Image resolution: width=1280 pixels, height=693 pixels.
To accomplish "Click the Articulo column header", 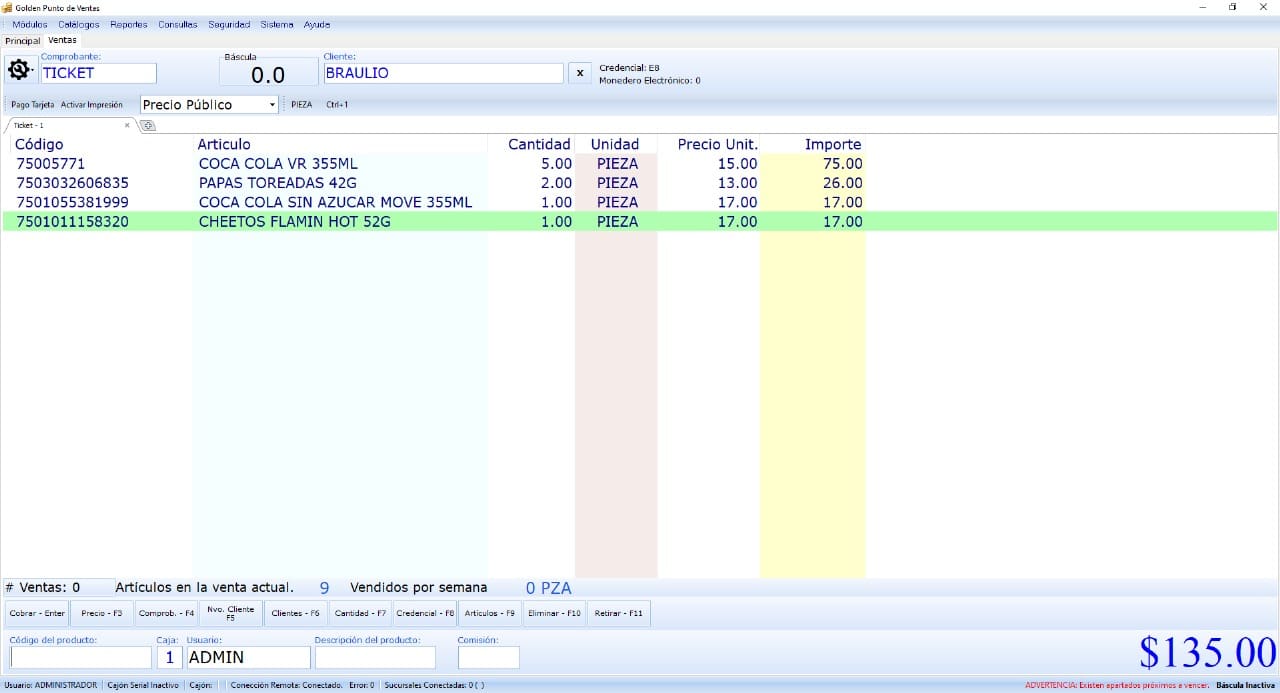I will [224, 144].
